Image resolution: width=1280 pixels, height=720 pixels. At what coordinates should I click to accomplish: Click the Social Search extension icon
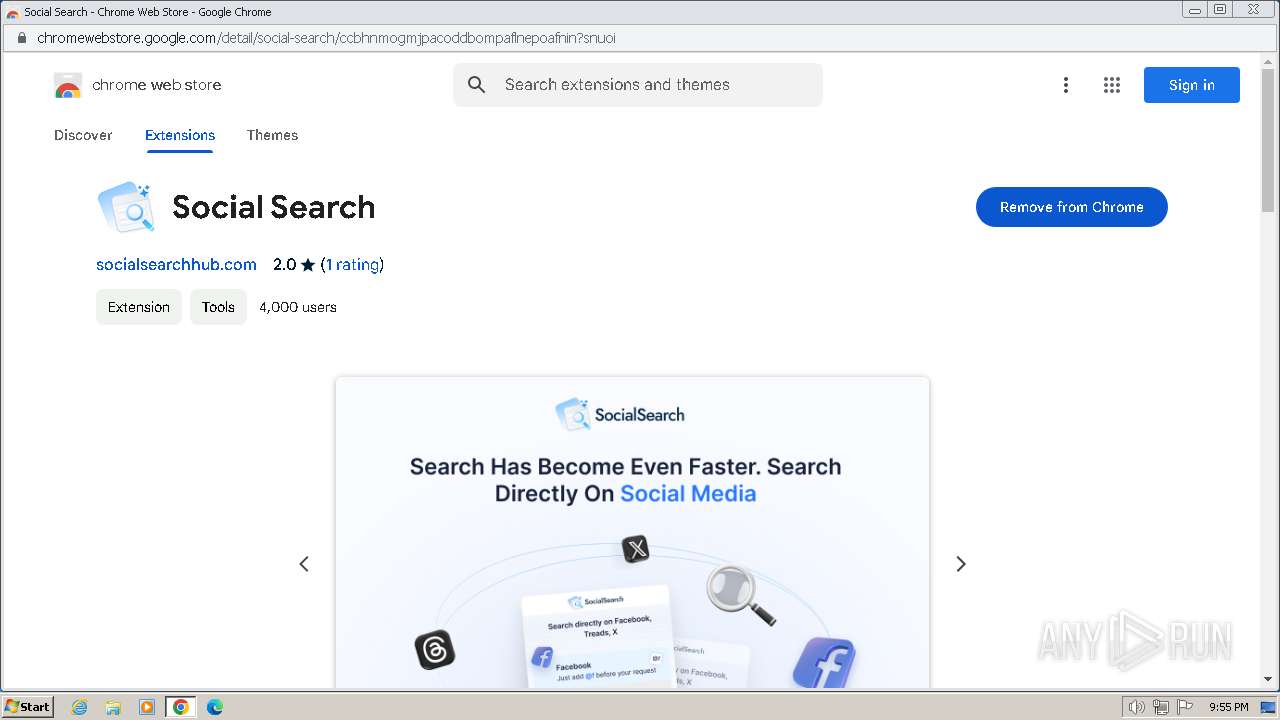[125, 207]
